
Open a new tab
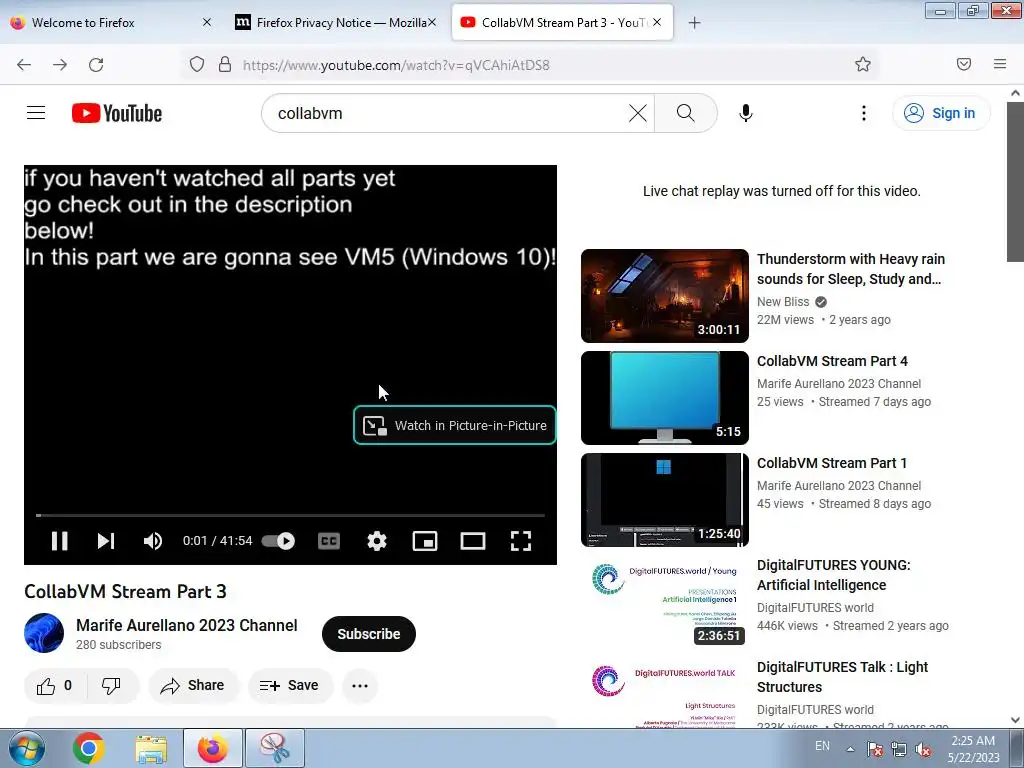pyautogui.click(x=694, y=23)
